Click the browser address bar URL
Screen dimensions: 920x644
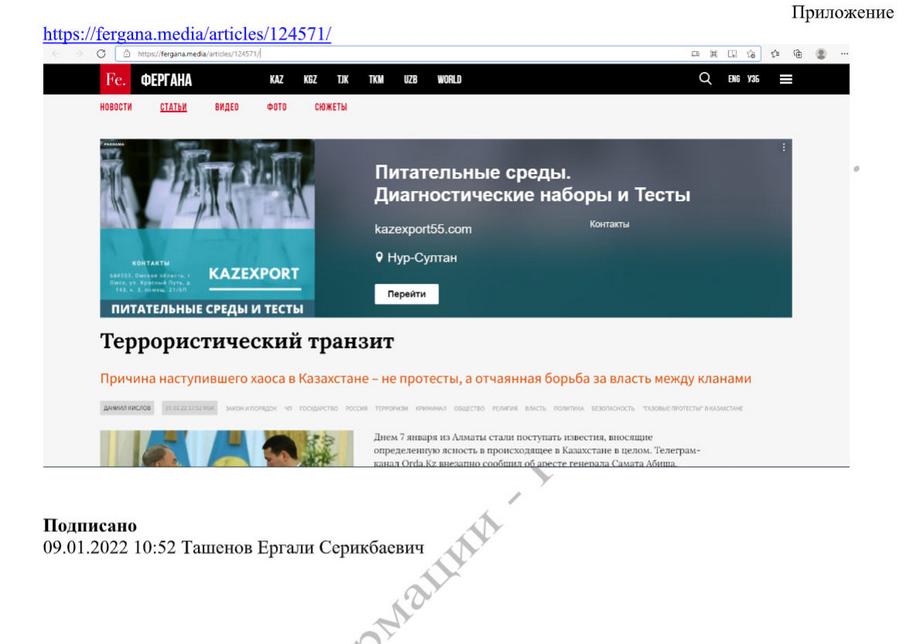(x=199, y=53)
